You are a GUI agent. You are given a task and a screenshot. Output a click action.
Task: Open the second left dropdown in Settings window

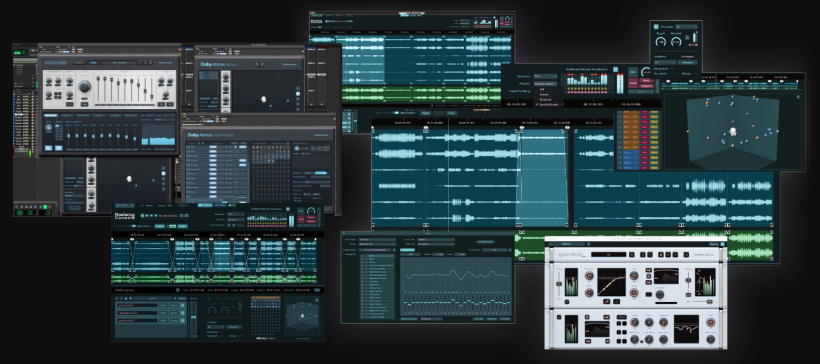click(x=377, y=244)
